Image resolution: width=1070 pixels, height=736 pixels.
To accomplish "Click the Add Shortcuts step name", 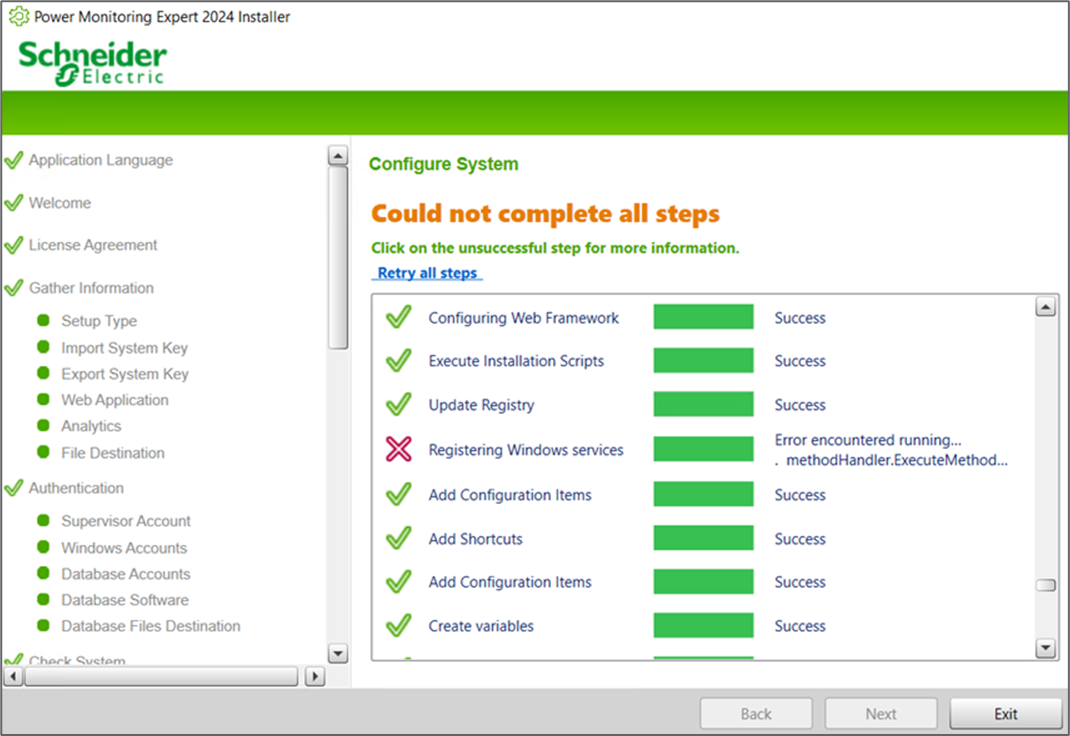I will 475,539.
